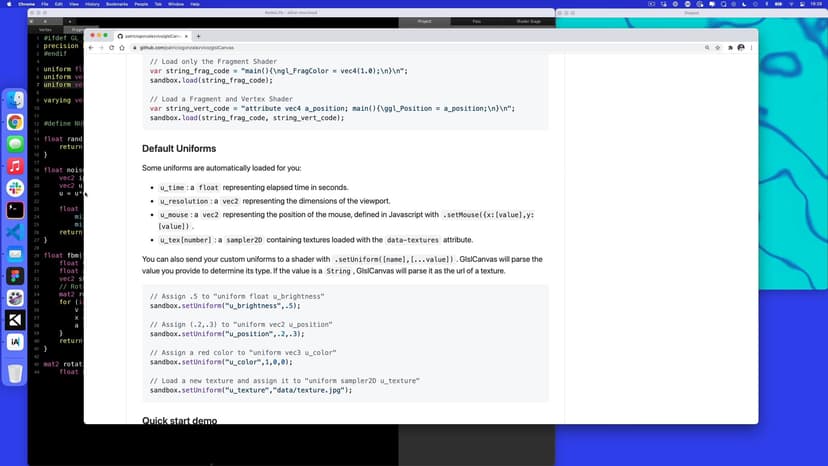The image size is (828, 466).
Task: Close the glslCanvas GitHub tab
Action: (x=187, y=36)
